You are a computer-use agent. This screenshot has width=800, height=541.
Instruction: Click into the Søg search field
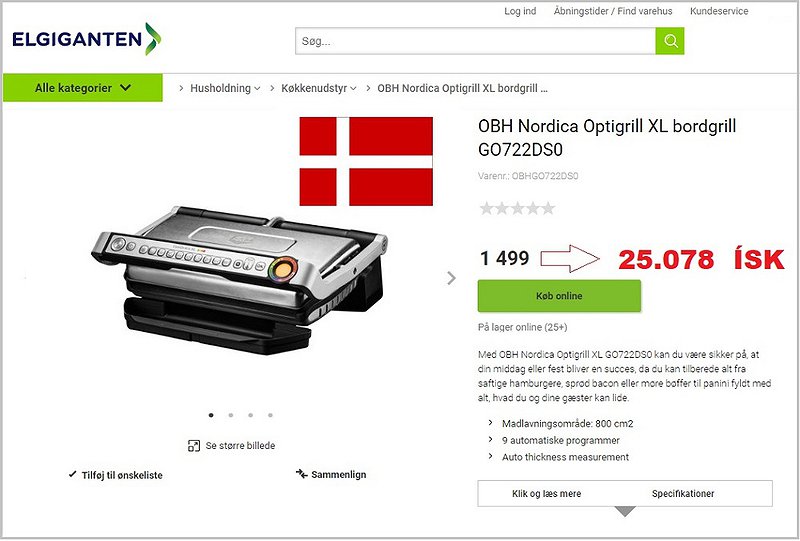476,41
